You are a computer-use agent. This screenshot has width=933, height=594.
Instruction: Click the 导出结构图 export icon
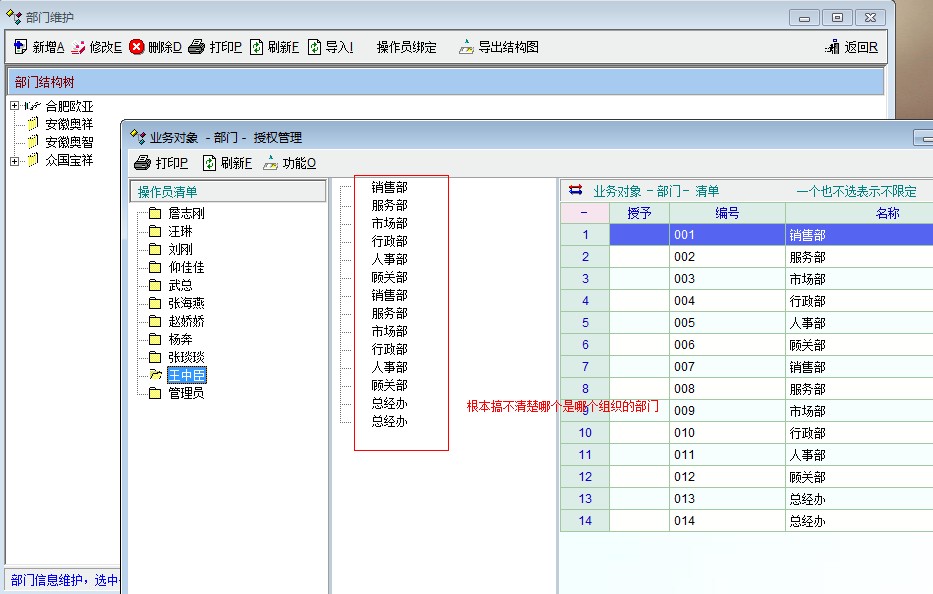tap(466, 47)
